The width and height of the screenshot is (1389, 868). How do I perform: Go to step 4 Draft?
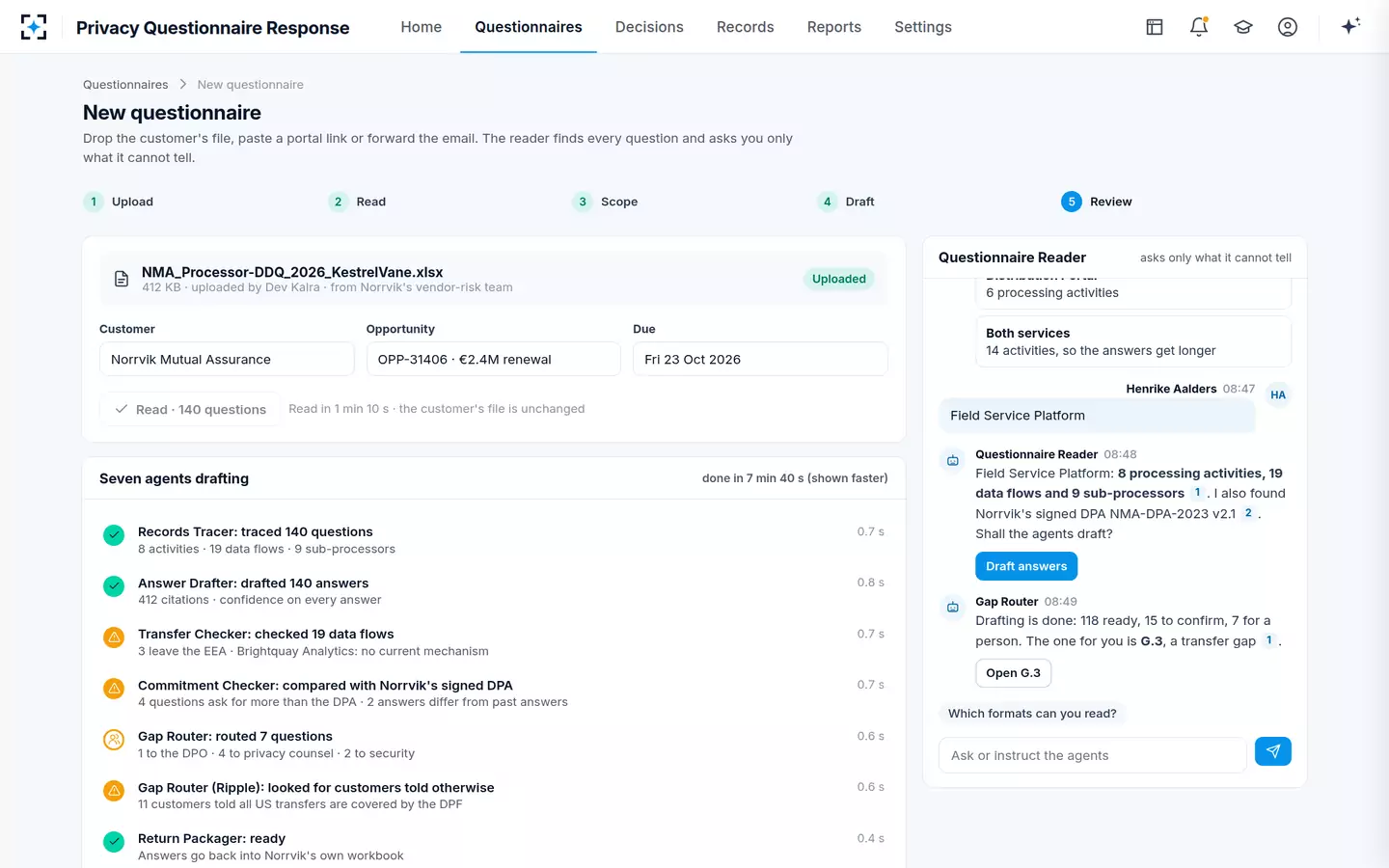tap(846, 202)
